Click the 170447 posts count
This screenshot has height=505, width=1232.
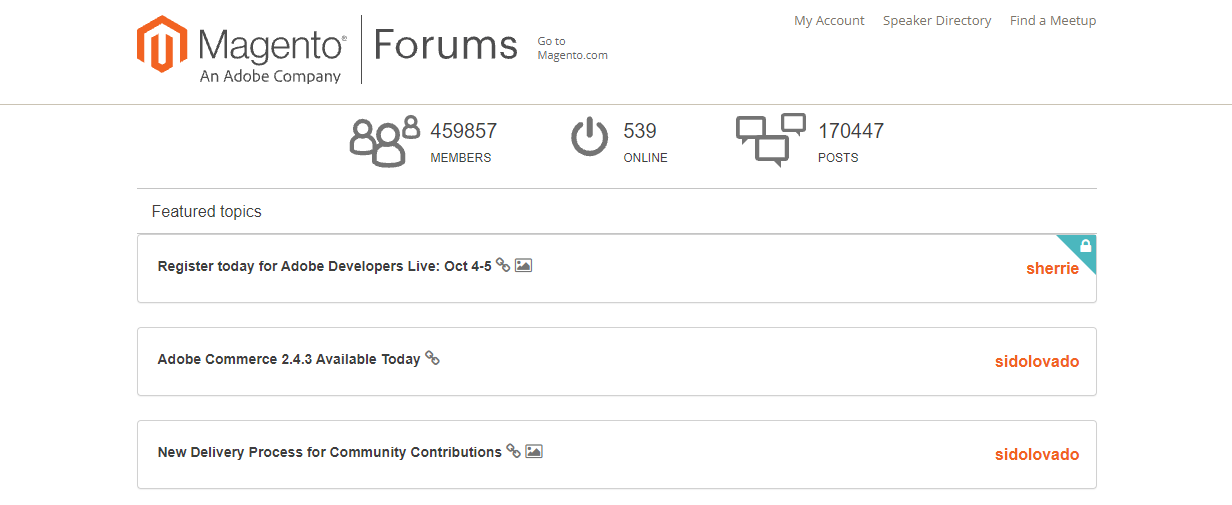pos(851,131)
